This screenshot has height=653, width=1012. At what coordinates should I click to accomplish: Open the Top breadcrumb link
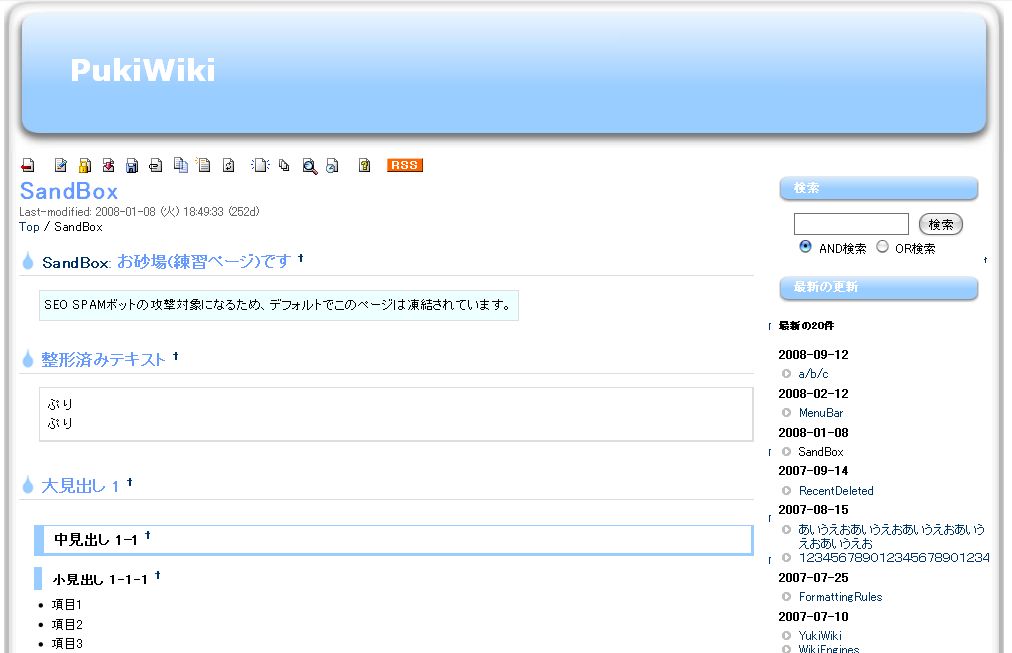[x=29, y=227]
